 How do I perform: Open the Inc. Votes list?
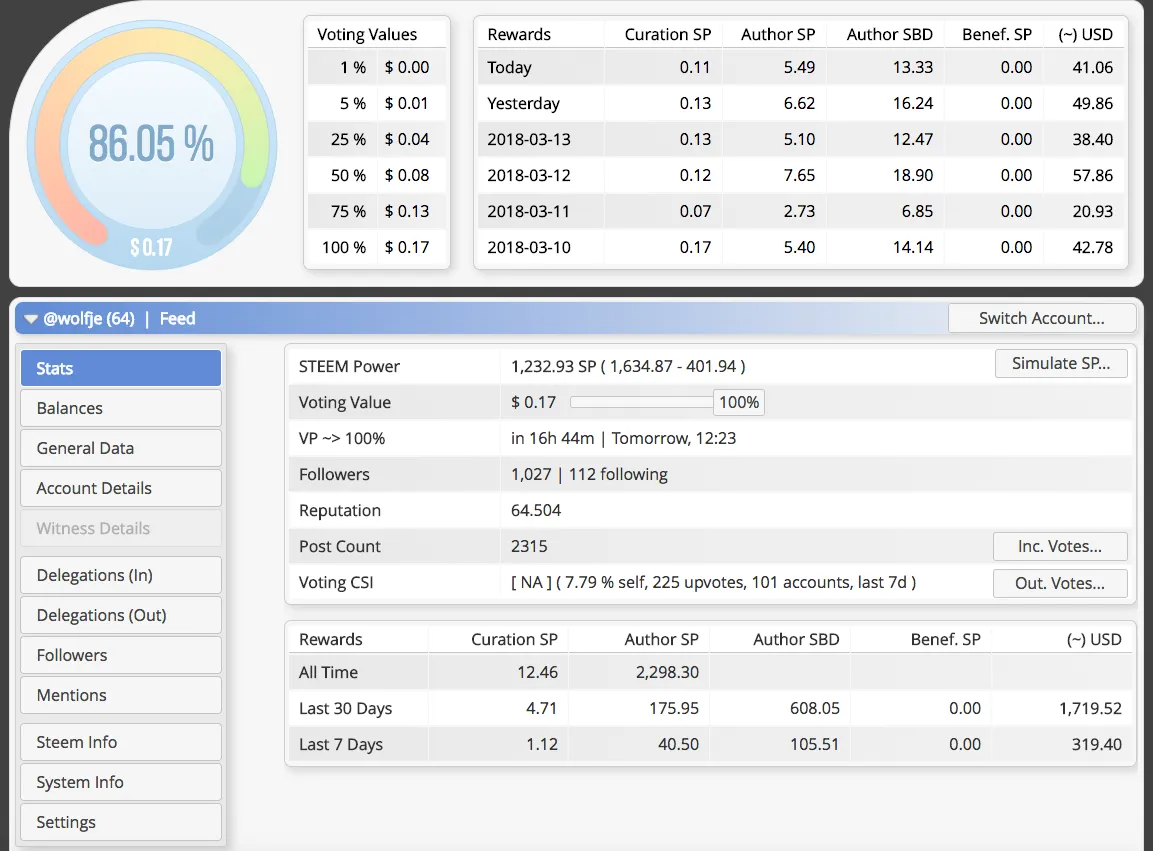(x=1059, y=547)
